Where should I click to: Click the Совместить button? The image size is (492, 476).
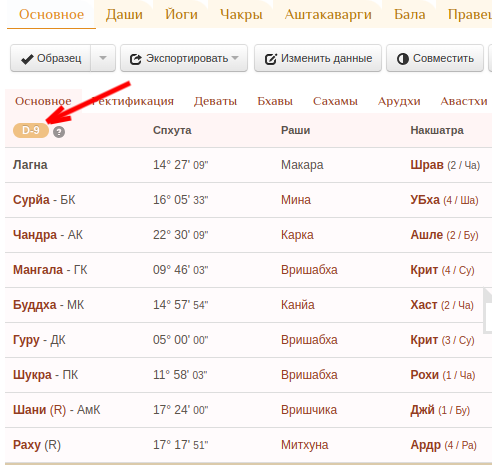tap(435, 58)
